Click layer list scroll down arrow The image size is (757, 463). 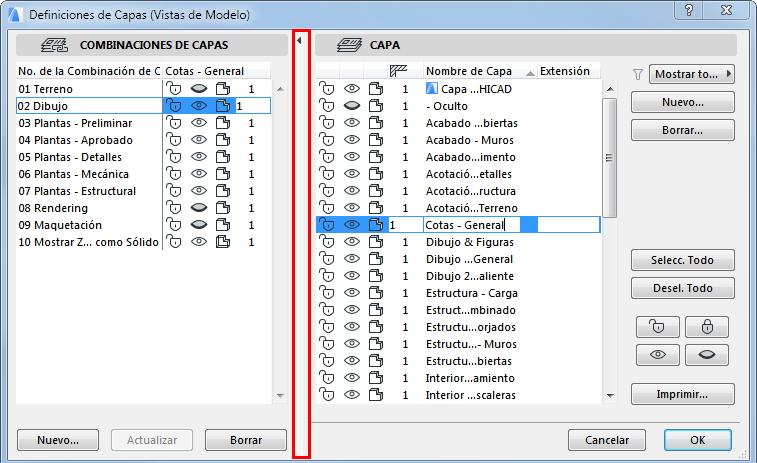click(610, 395)
